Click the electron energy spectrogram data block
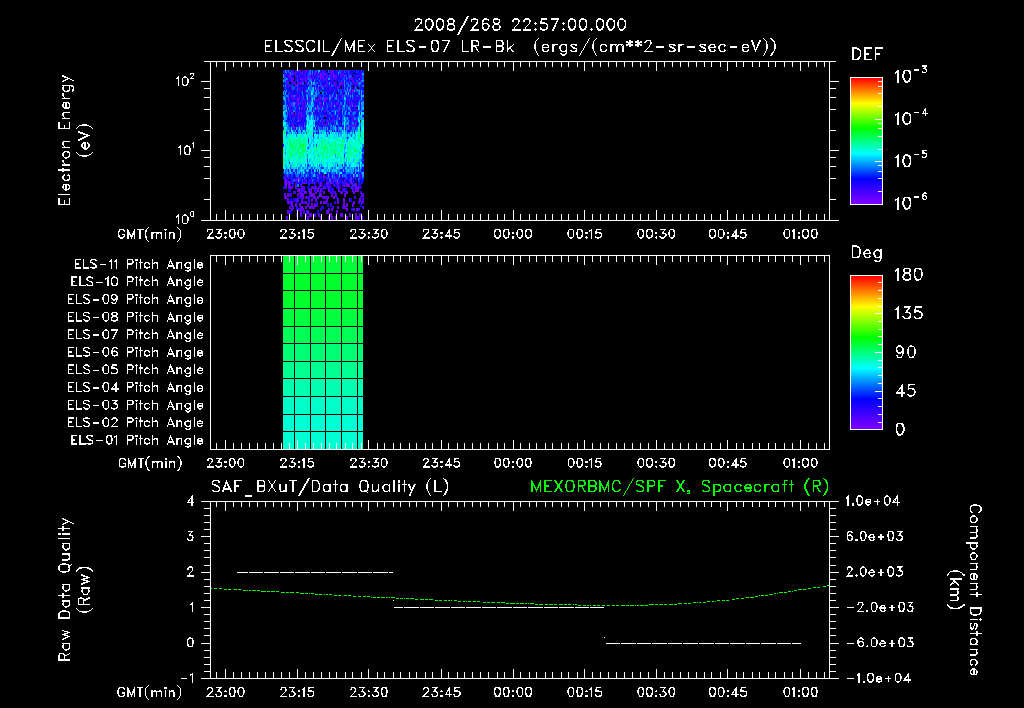The image size is (1024, 708). 323,144
